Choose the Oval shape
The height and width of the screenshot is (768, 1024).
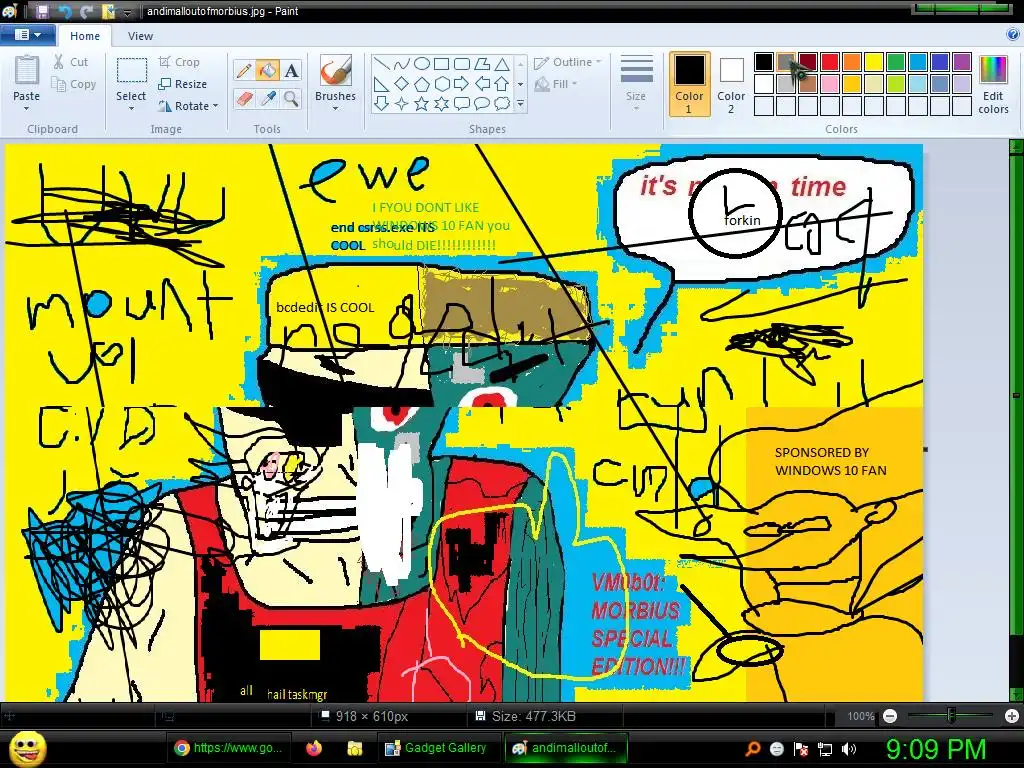pyautogui.click(x=422, y=63)
